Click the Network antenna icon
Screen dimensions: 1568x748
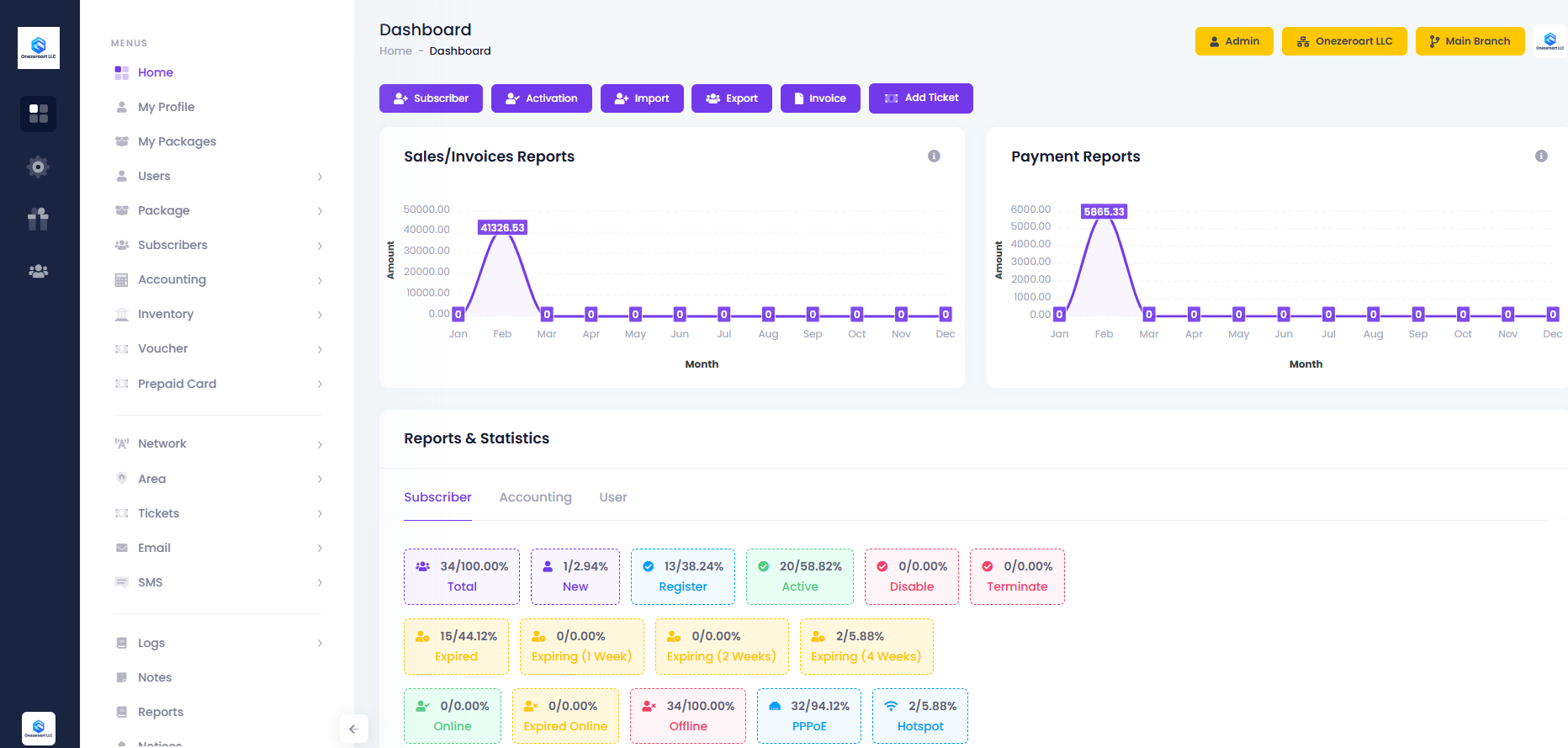pyautogui.click(x=122, y=443)
